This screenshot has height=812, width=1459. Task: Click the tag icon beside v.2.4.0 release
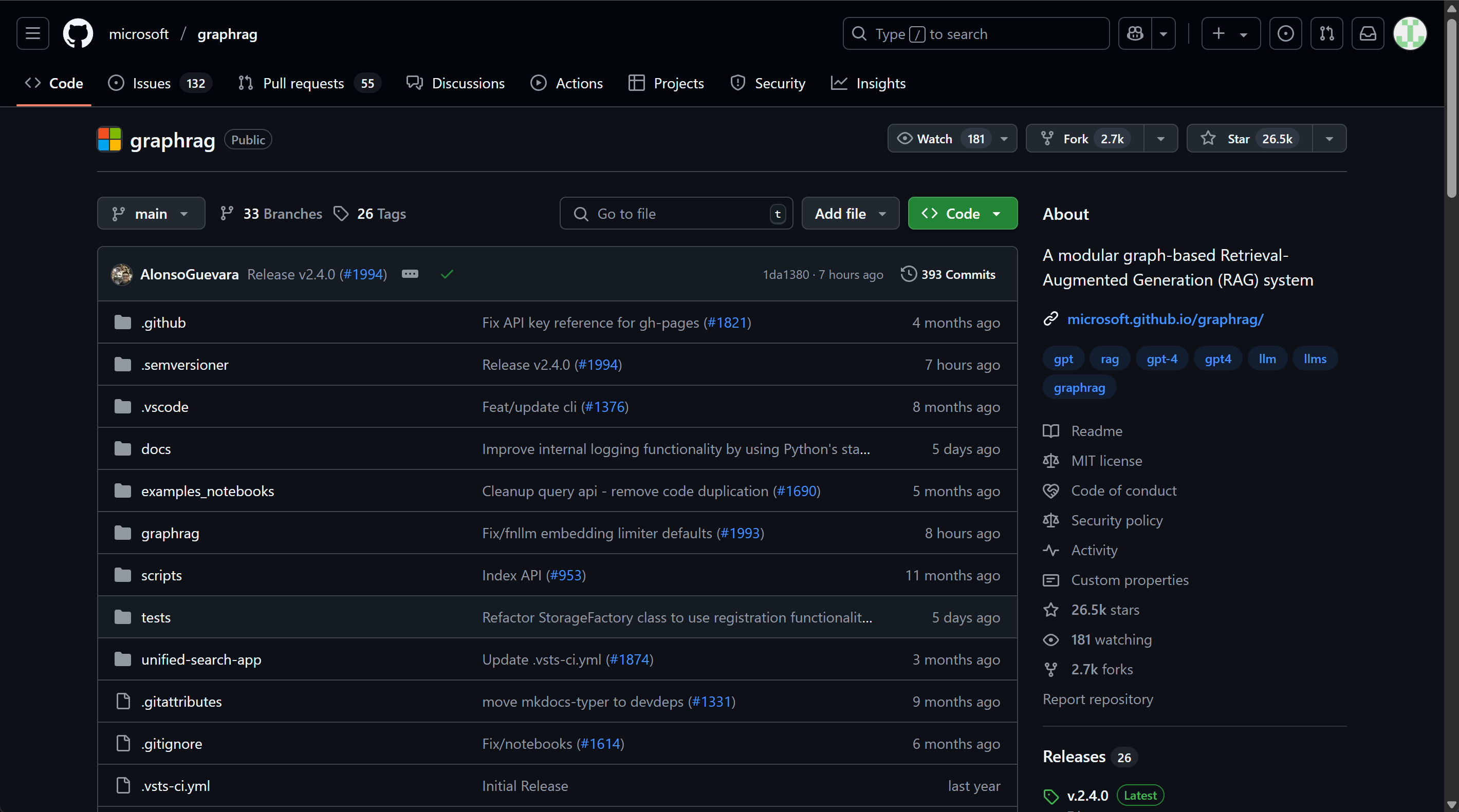click(x=1051, y=796)
